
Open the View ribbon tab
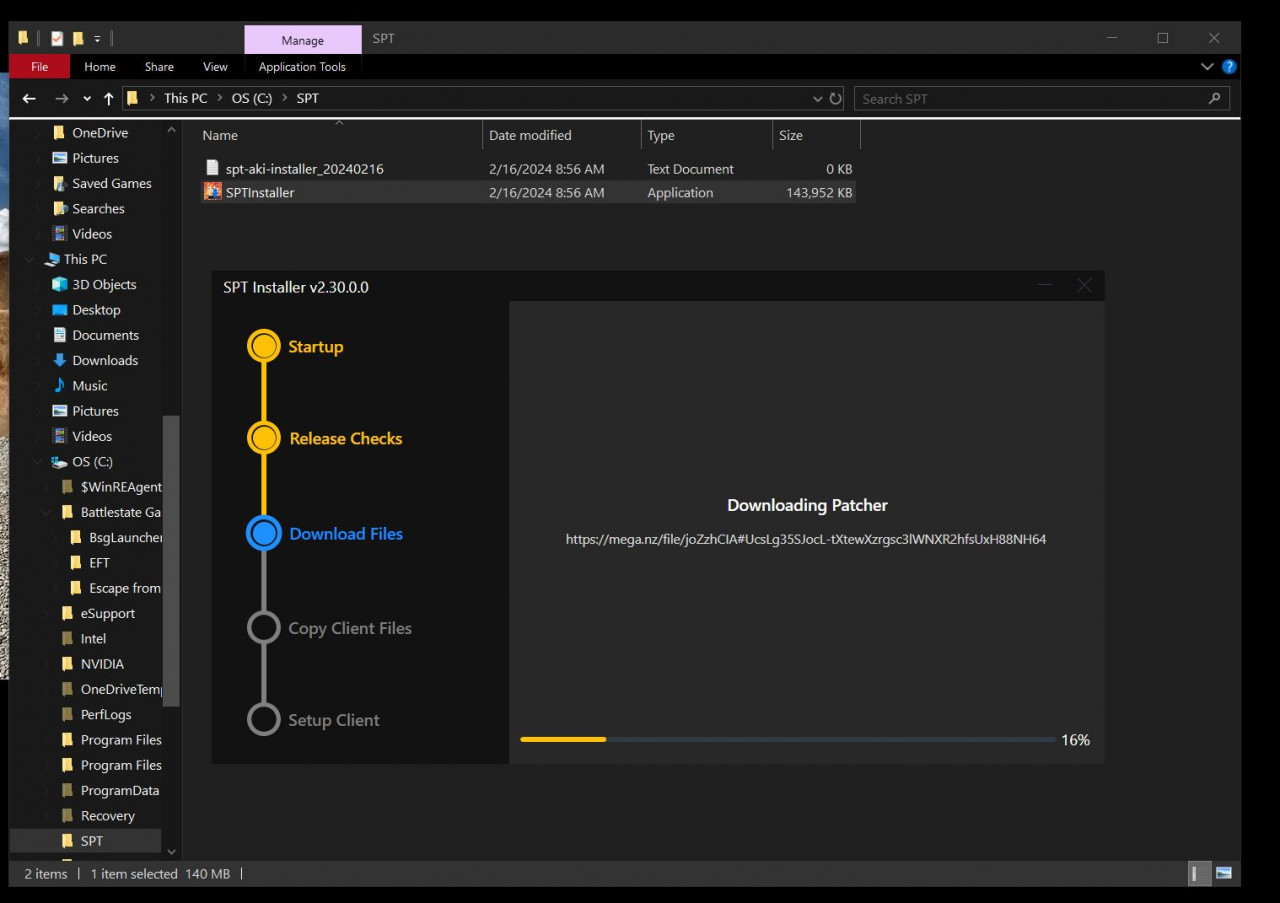(215, 67)
